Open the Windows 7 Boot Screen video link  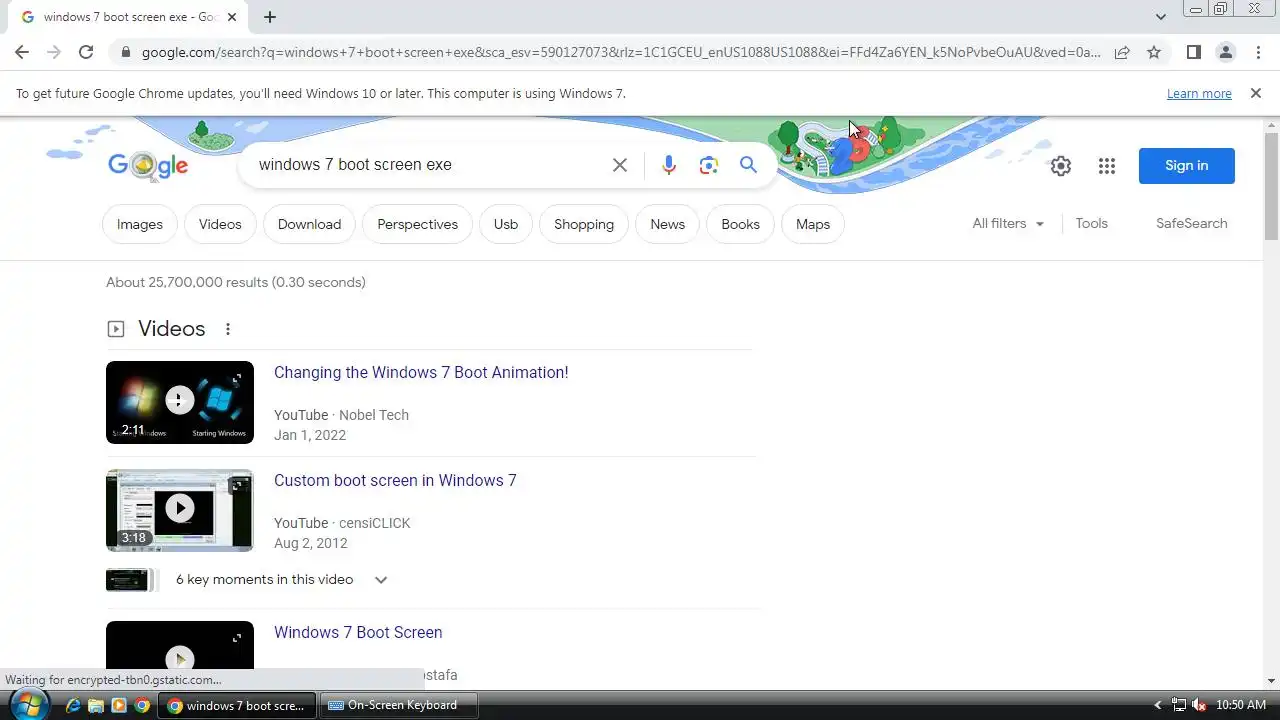pyautogui.click(x=358, y=632)
